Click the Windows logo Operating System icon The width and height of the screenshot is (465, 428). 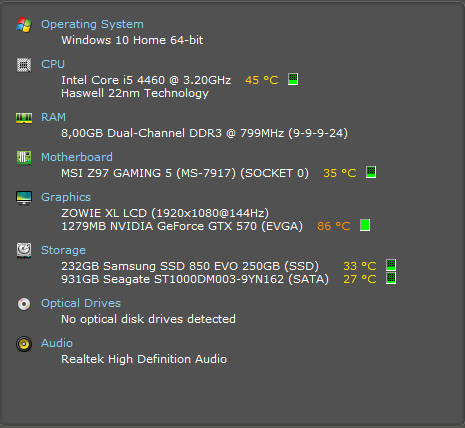point(24,25)
